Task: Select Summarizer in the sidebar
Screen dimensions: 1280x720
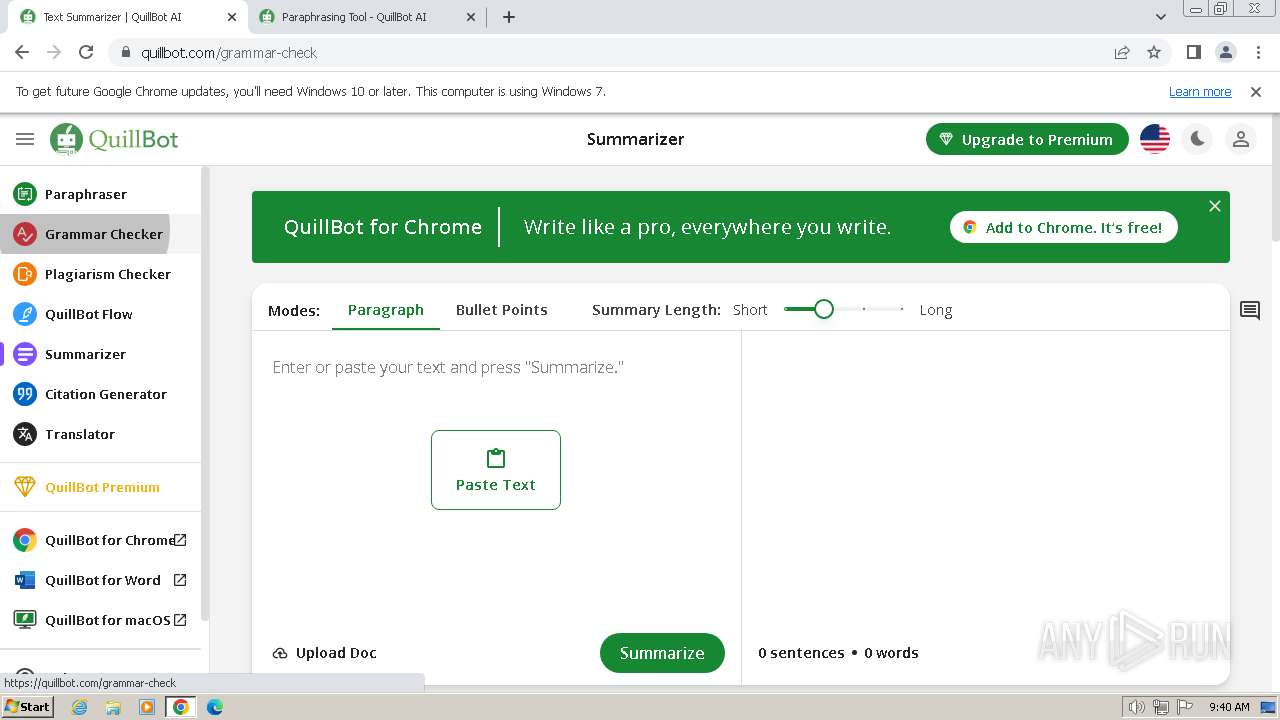Action: click(100, 354)
